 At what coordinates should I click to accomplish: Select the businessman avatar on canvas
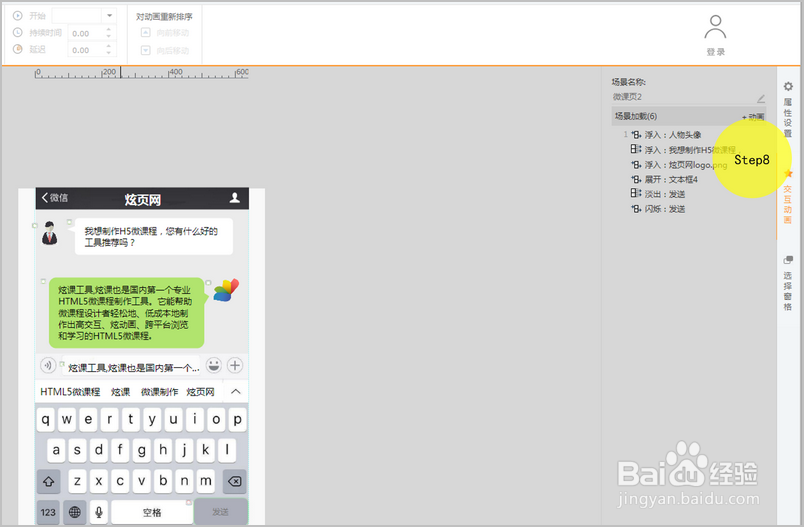[50, 233]
